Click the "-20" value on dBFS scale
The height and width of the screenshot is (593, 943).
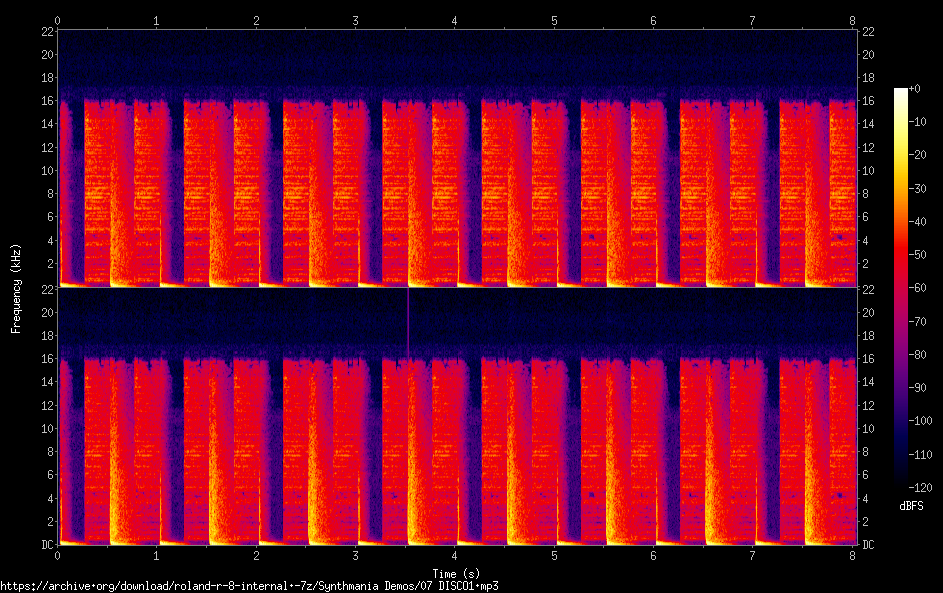(918, 155)
